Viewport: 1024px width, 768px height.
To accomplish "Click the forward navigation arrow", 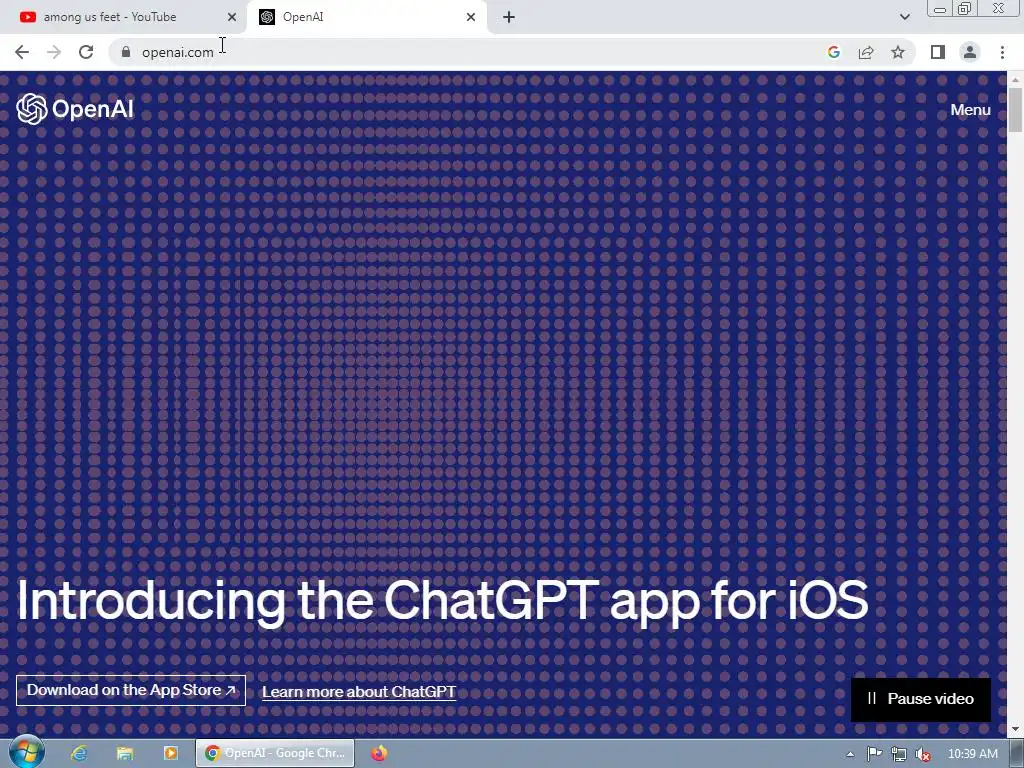I will point(54,52).
